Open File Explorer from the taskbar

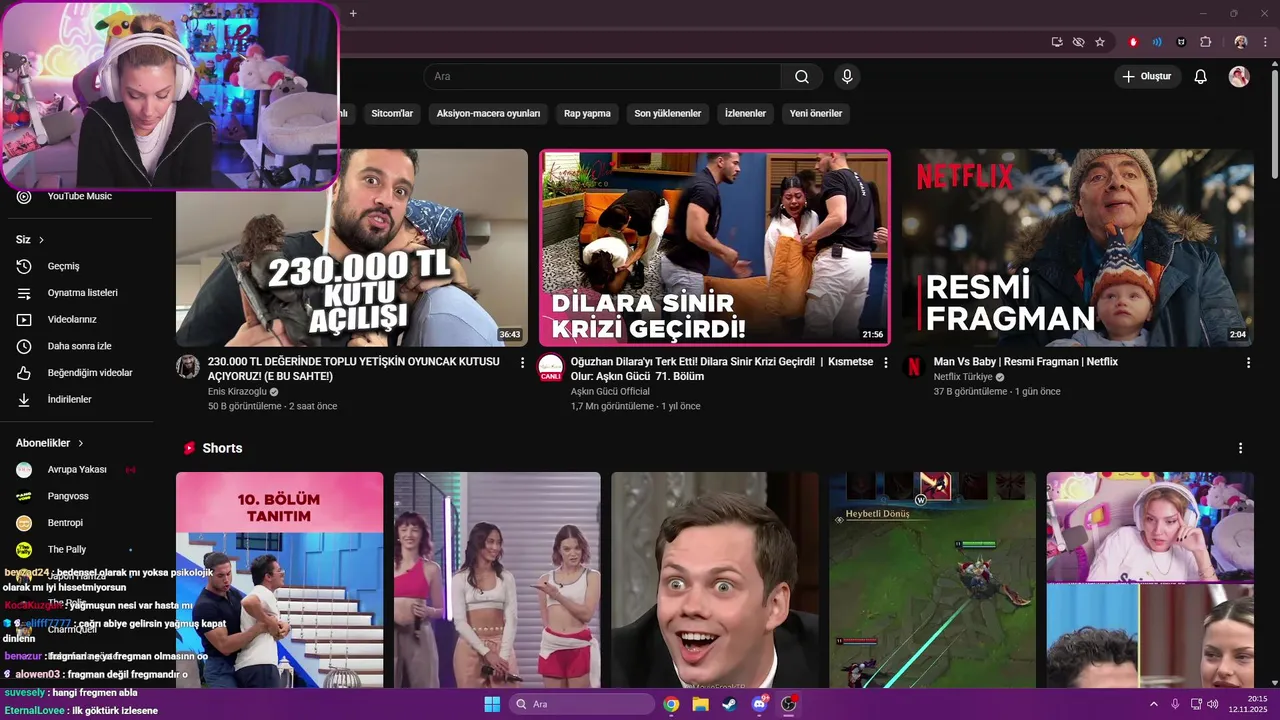(x=701, y=704)
